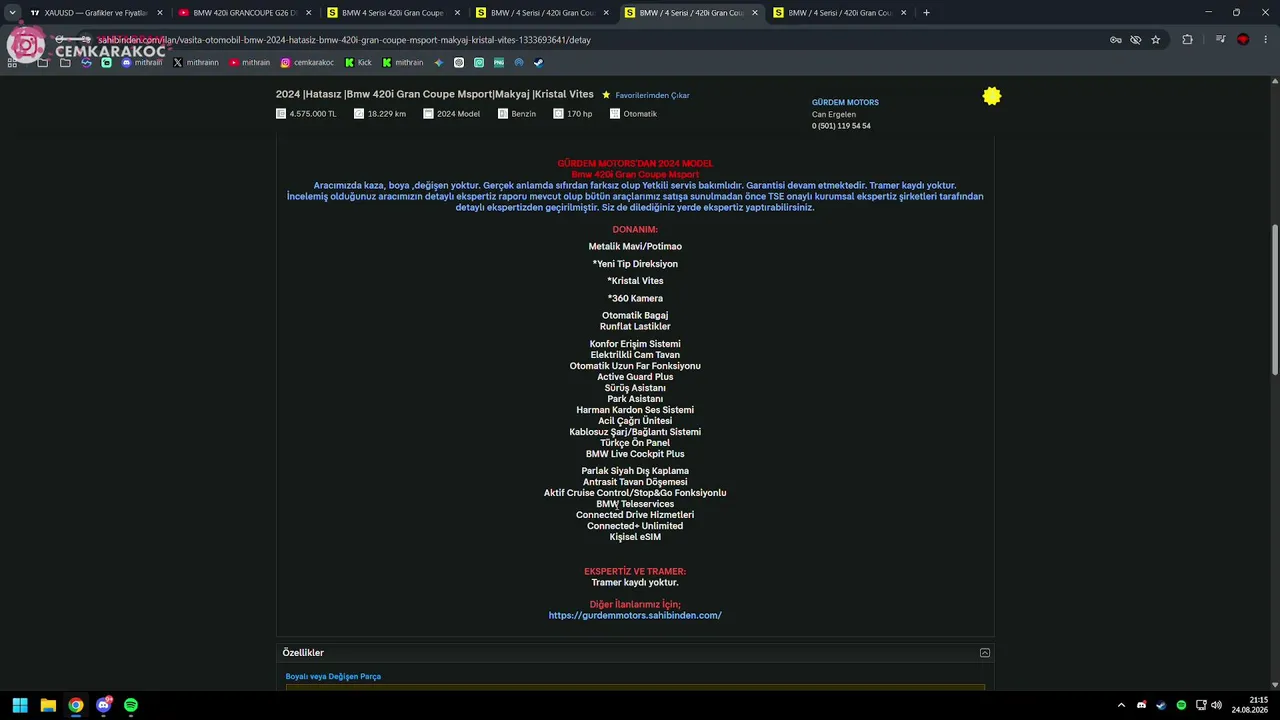
Task: Collapse the Özellikler section
Action: point(985,653)
